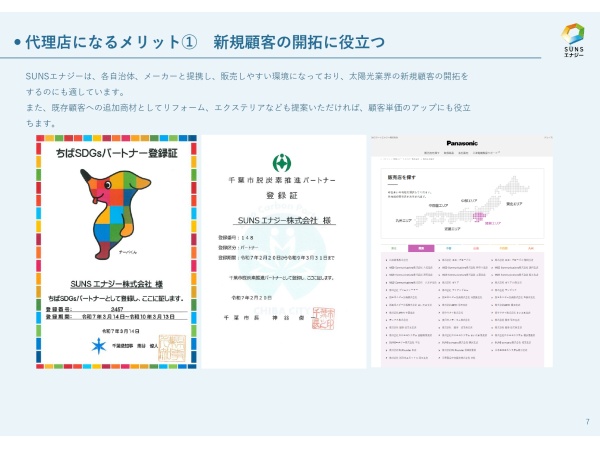This screenshot has width=600, height=450.
Task: Open the first region tab left of purple tab
Action: (x=393, y=247)
